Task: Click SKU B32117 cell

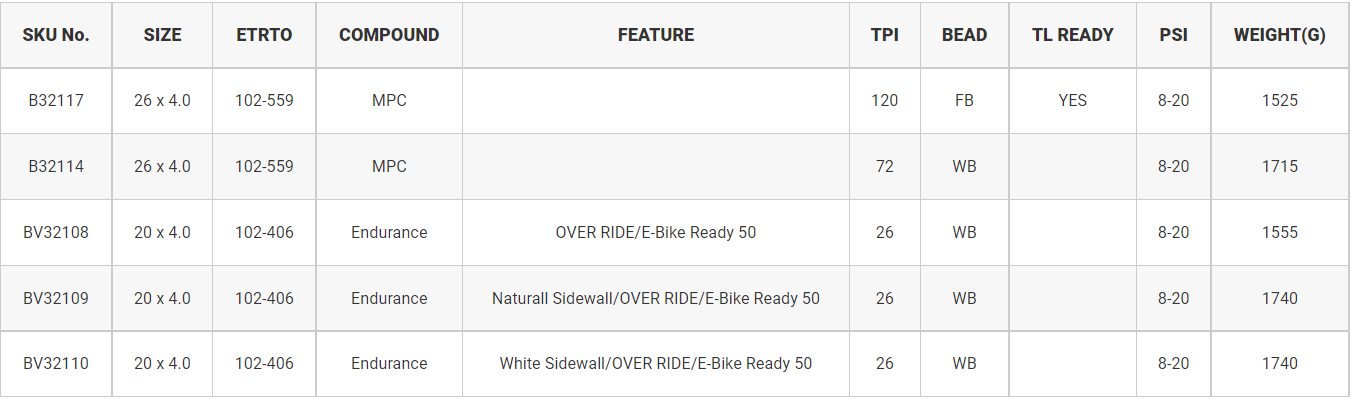Action: [x=56, y=101]
